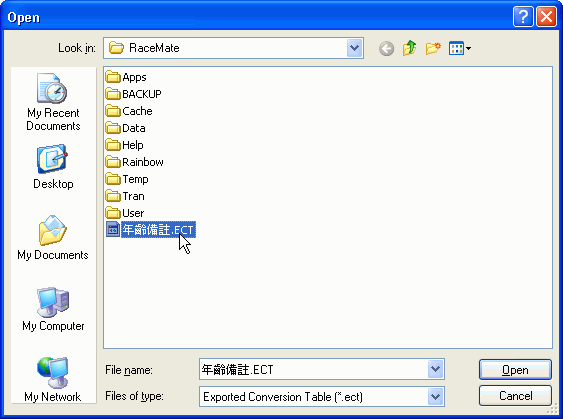Image resolution: width=563 pixels, height=419 pixels.
Task: Select the Rainbow folder
Action: pos(135,162)
